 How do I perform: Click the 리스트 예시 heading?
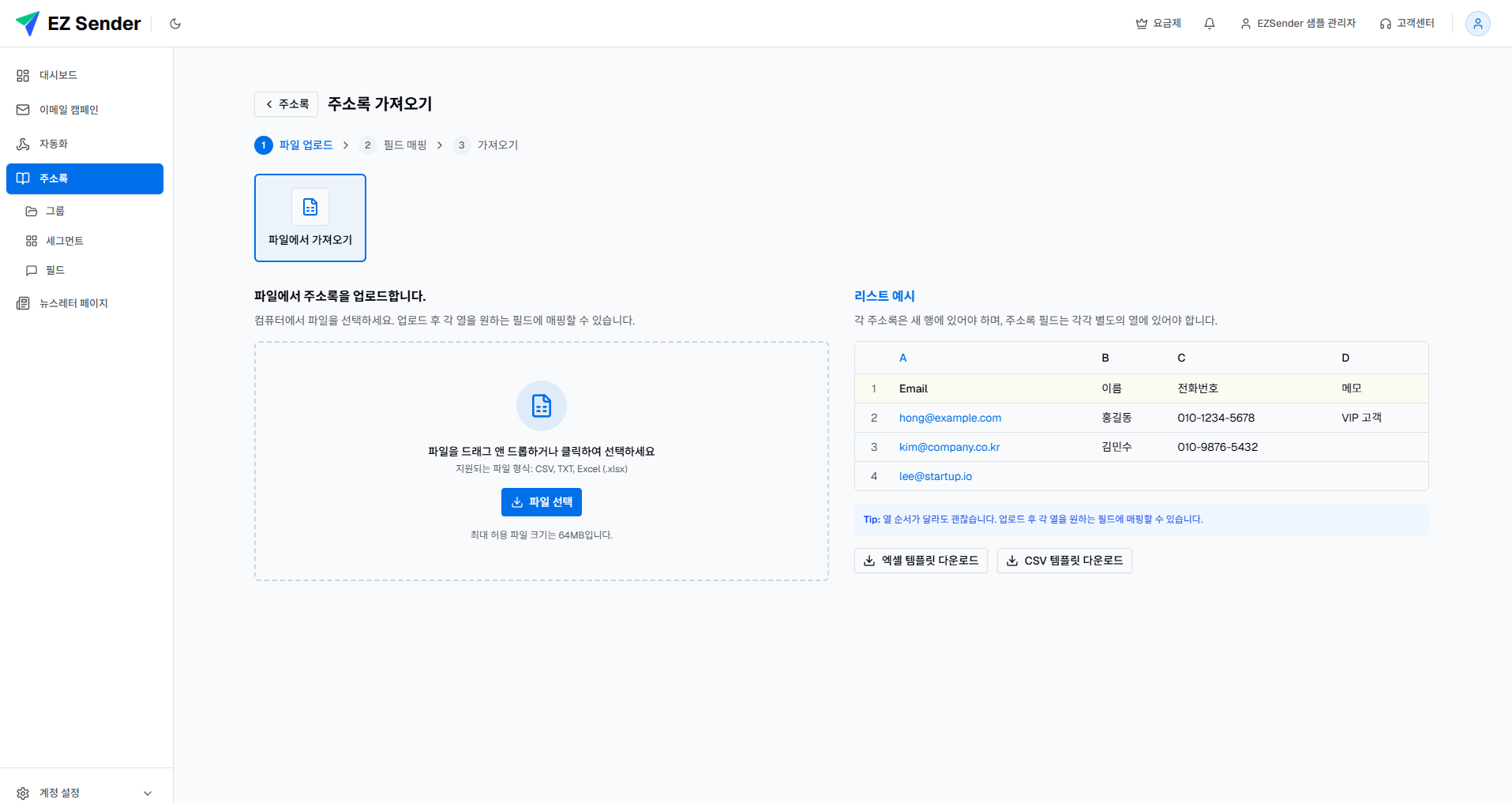(x=884, y=296)
